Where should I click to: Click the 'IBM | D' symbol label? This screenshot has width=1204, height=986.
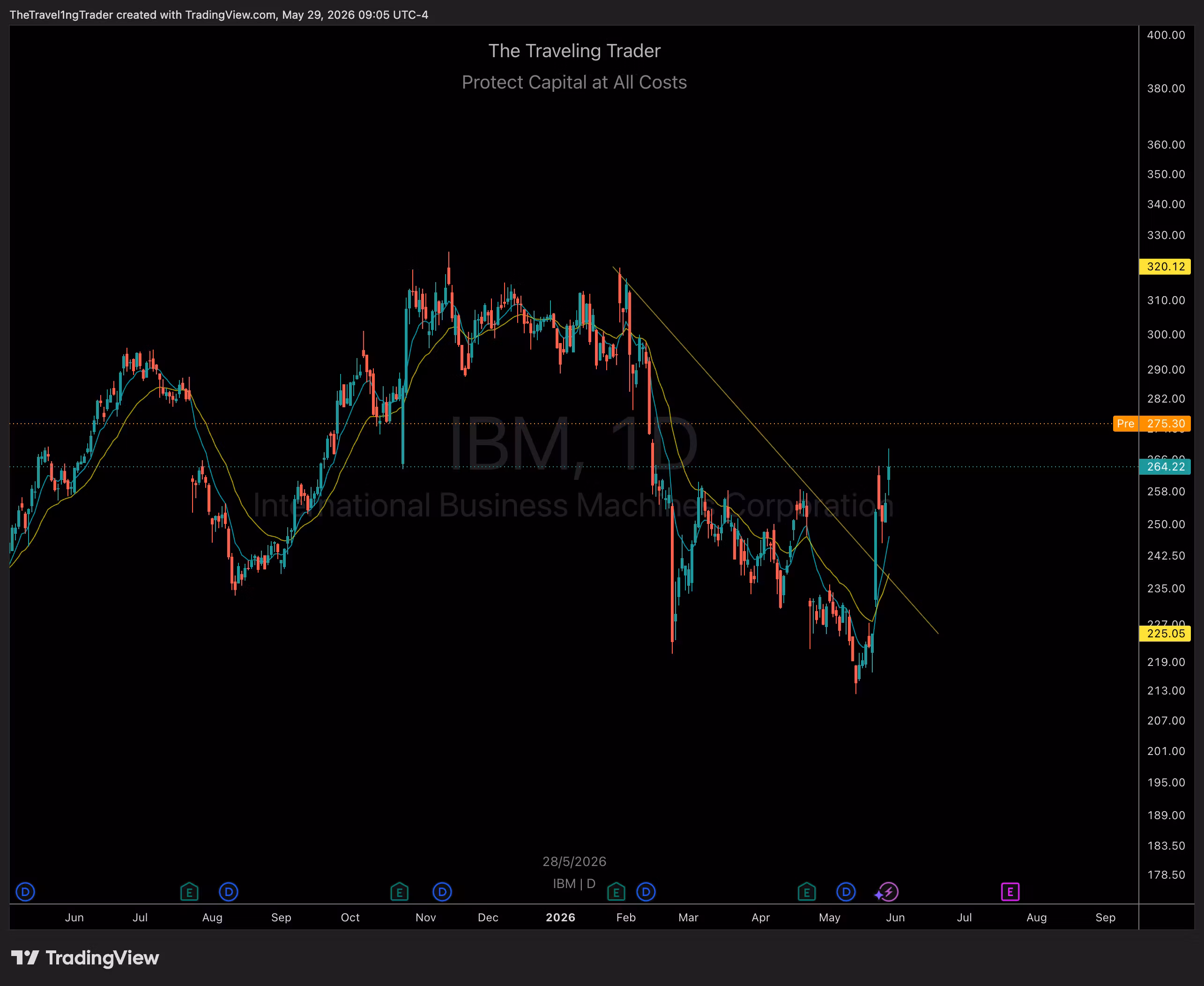click(574, 884)
